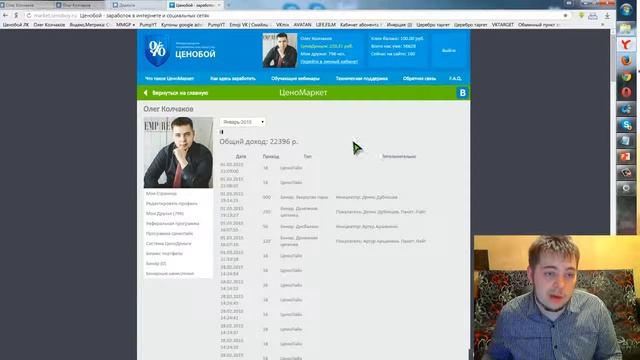This screenshot has width=640, height=360.
Task: Open the VKmix bookmark
Action: pyautogui.click(x=282, y=25)
